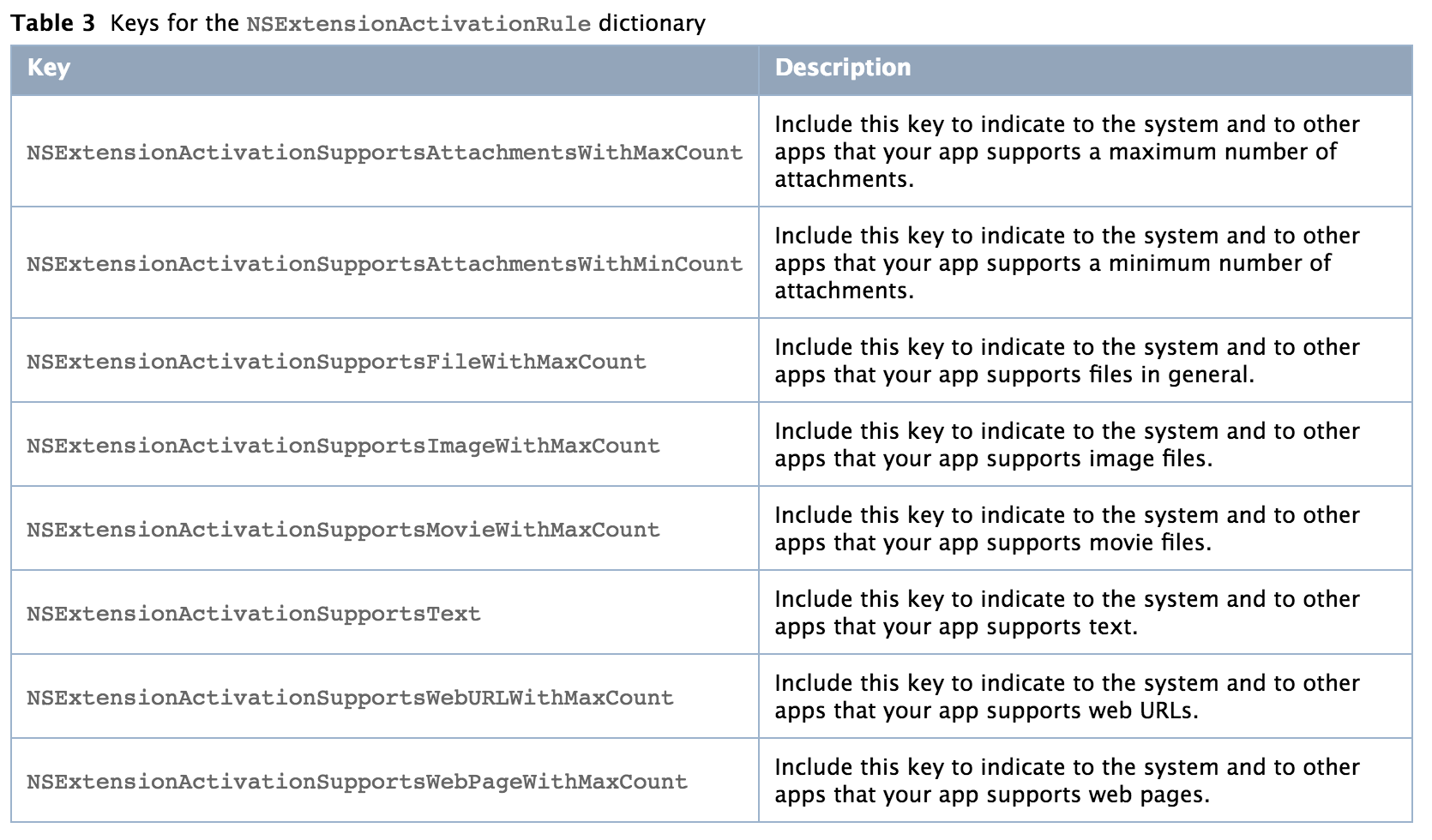
Task: Click the maximum number of attachments description
Action: click(1067, 152)
